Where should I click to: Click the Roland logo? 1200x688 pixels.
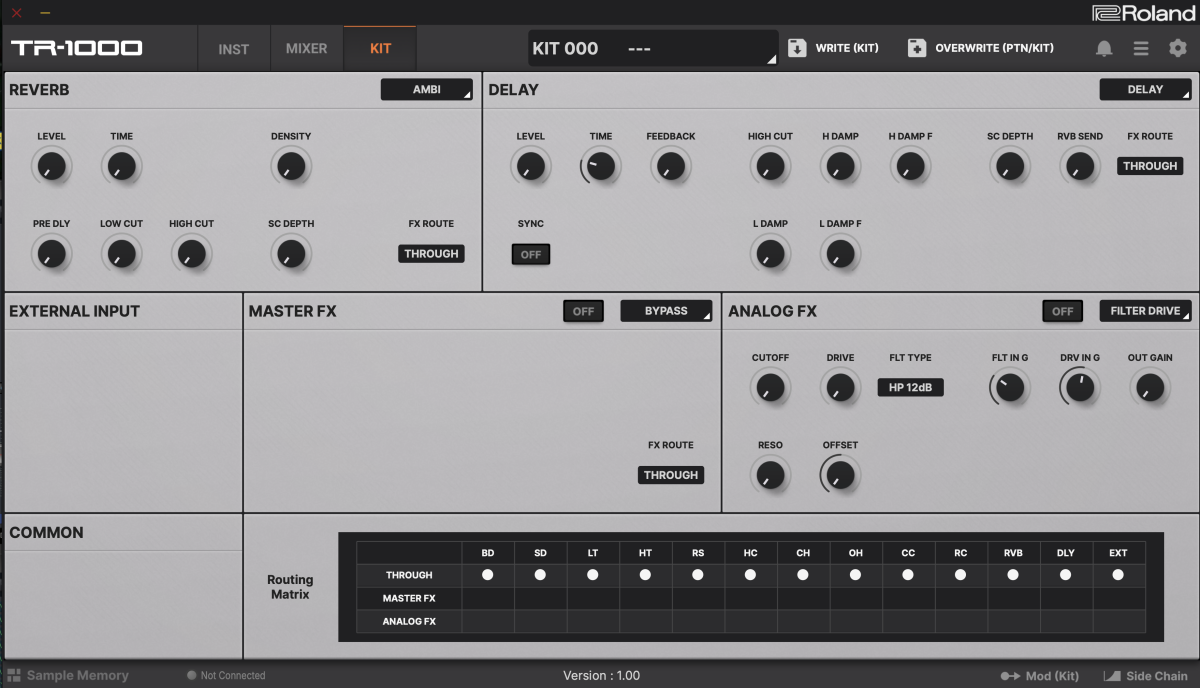[1142, 13]
